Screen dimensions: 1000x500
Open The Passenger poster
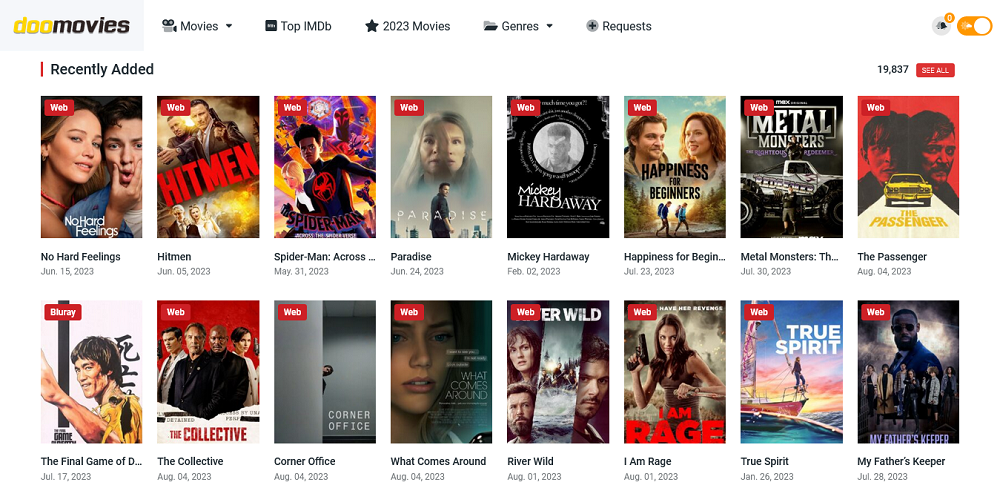tap(908, 167)
